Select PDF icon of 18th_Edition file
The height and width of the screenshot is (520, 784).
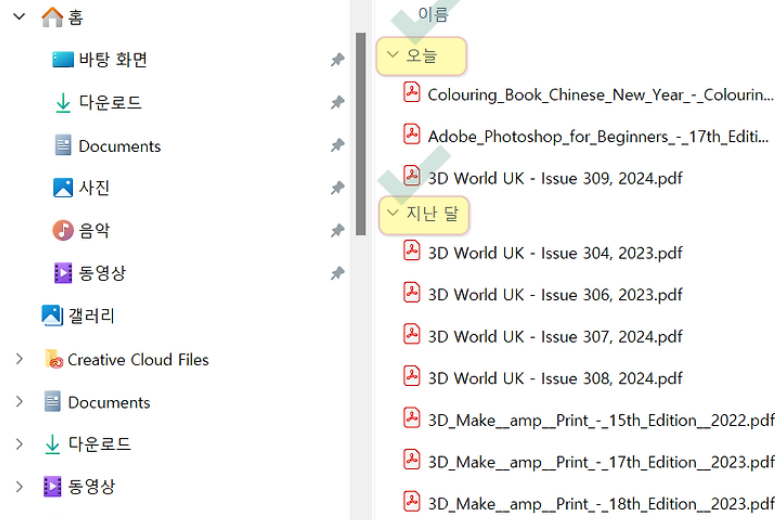pyautogui.click(x=412, y=502)
